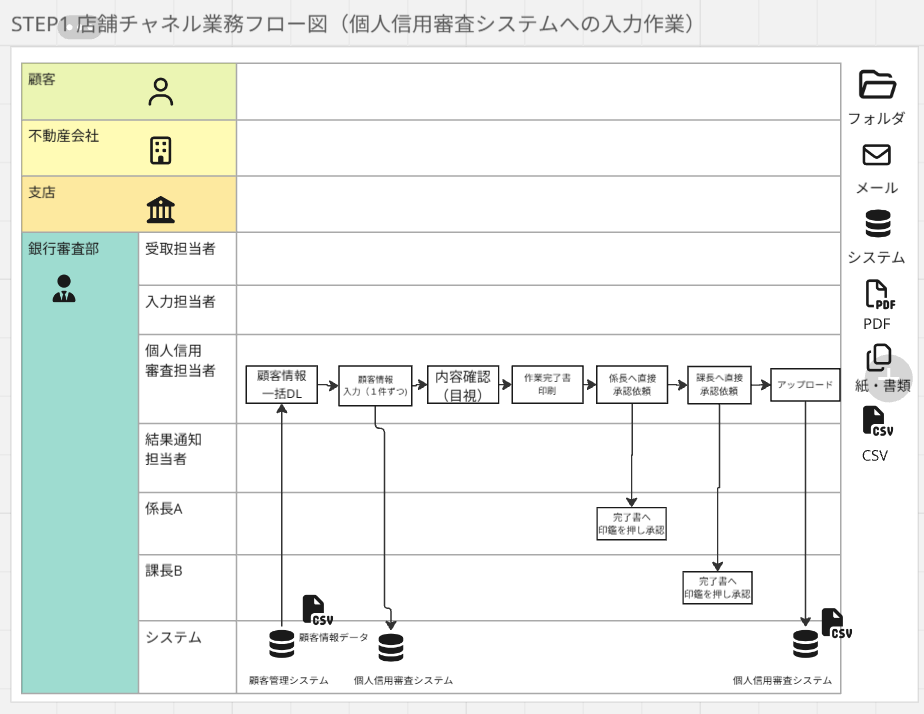Viewport: 924px width, 714px height.
Task: Click the 係長A row label
Action: 164,508
